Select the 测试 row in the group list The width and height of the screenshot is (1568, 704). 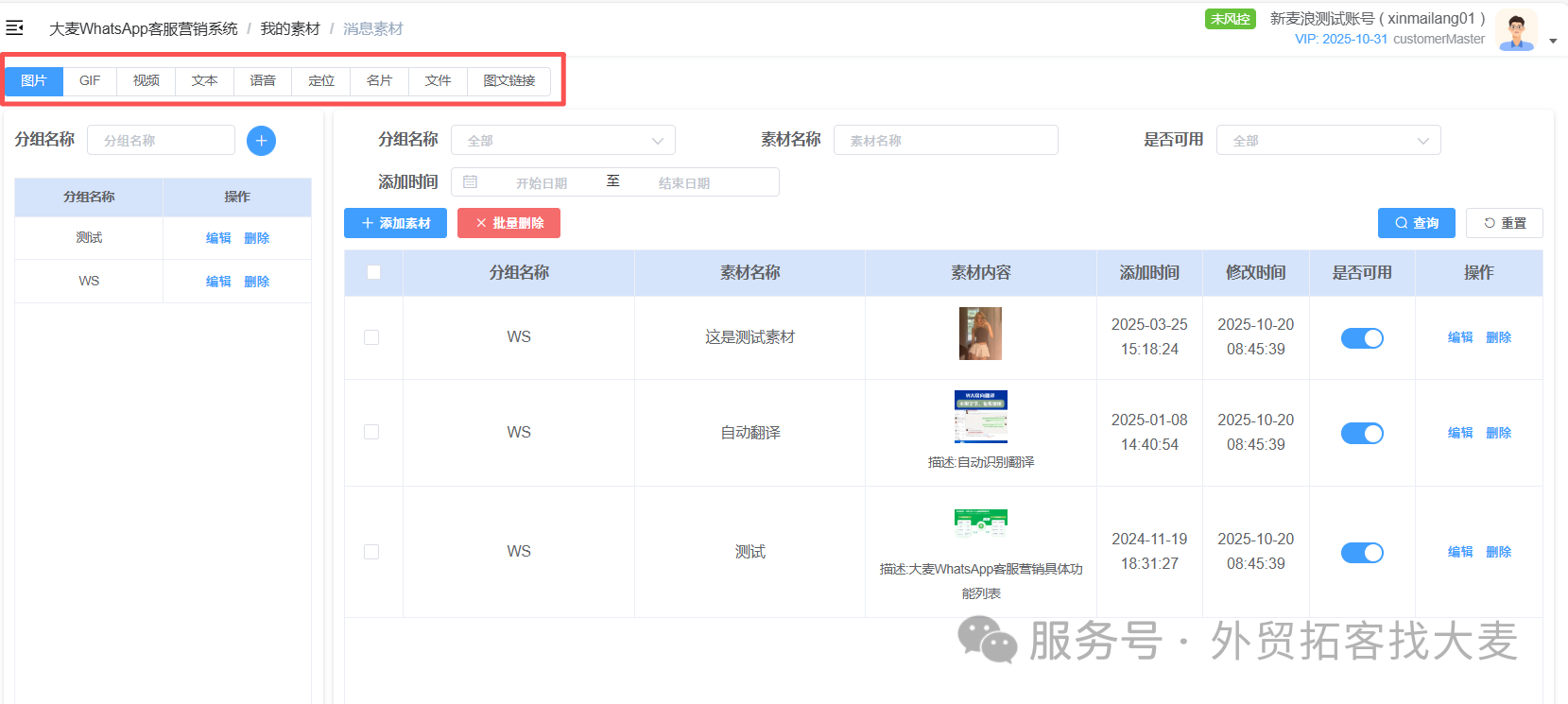(x=163, y=238)
